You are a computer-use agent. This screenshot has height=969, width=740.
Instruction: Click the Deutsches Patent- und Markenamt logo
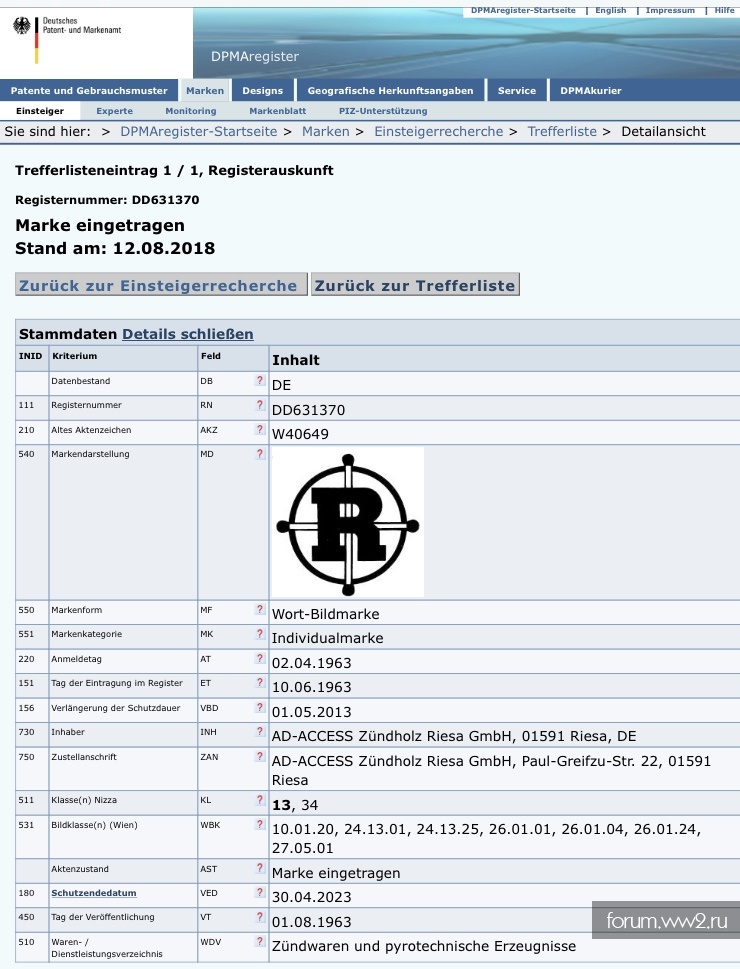click(x=67, y=40)
